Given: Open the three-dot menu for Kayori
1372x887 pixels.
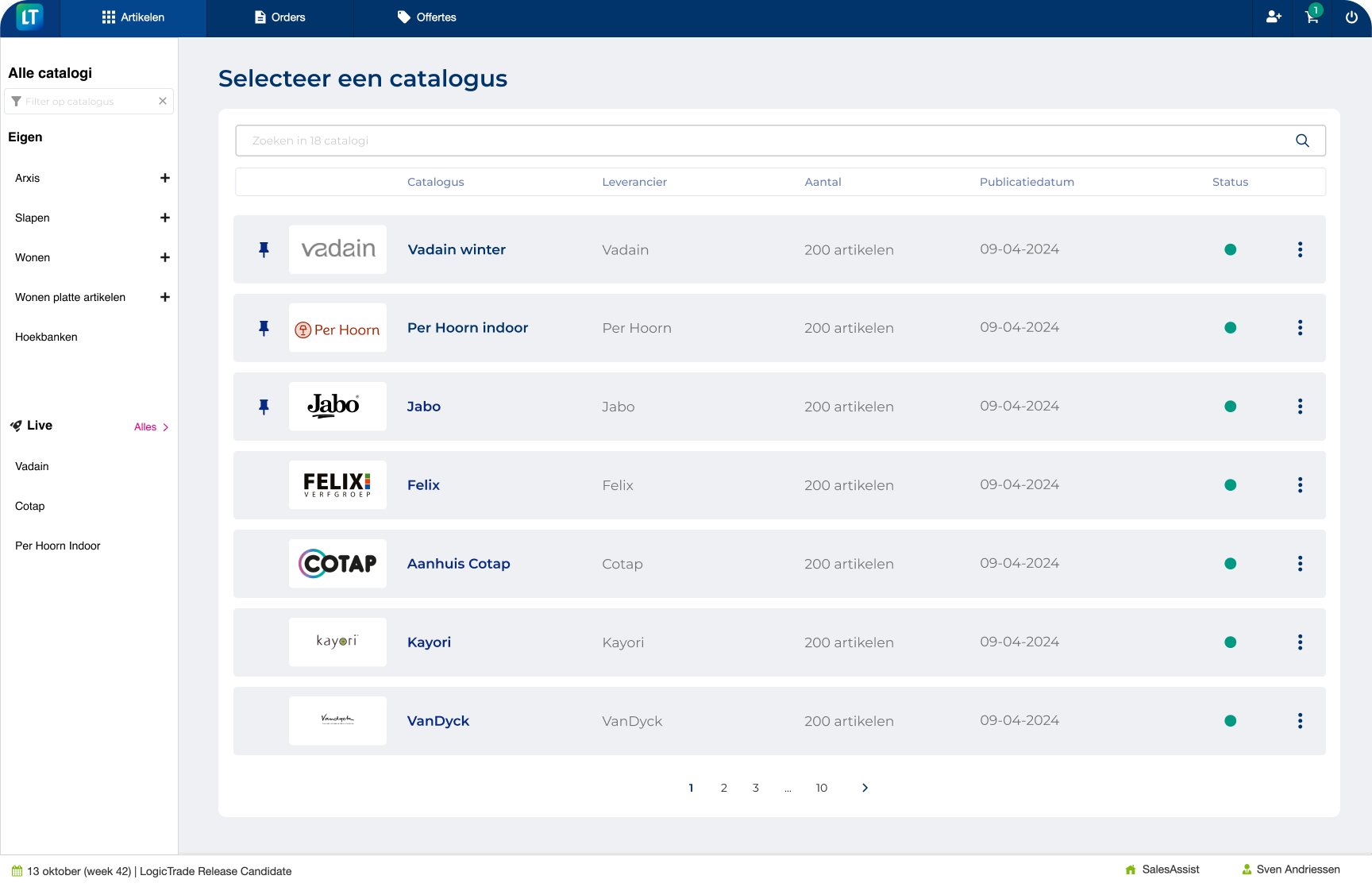Looking at the screenshot, I should (x=1300, y=642).
